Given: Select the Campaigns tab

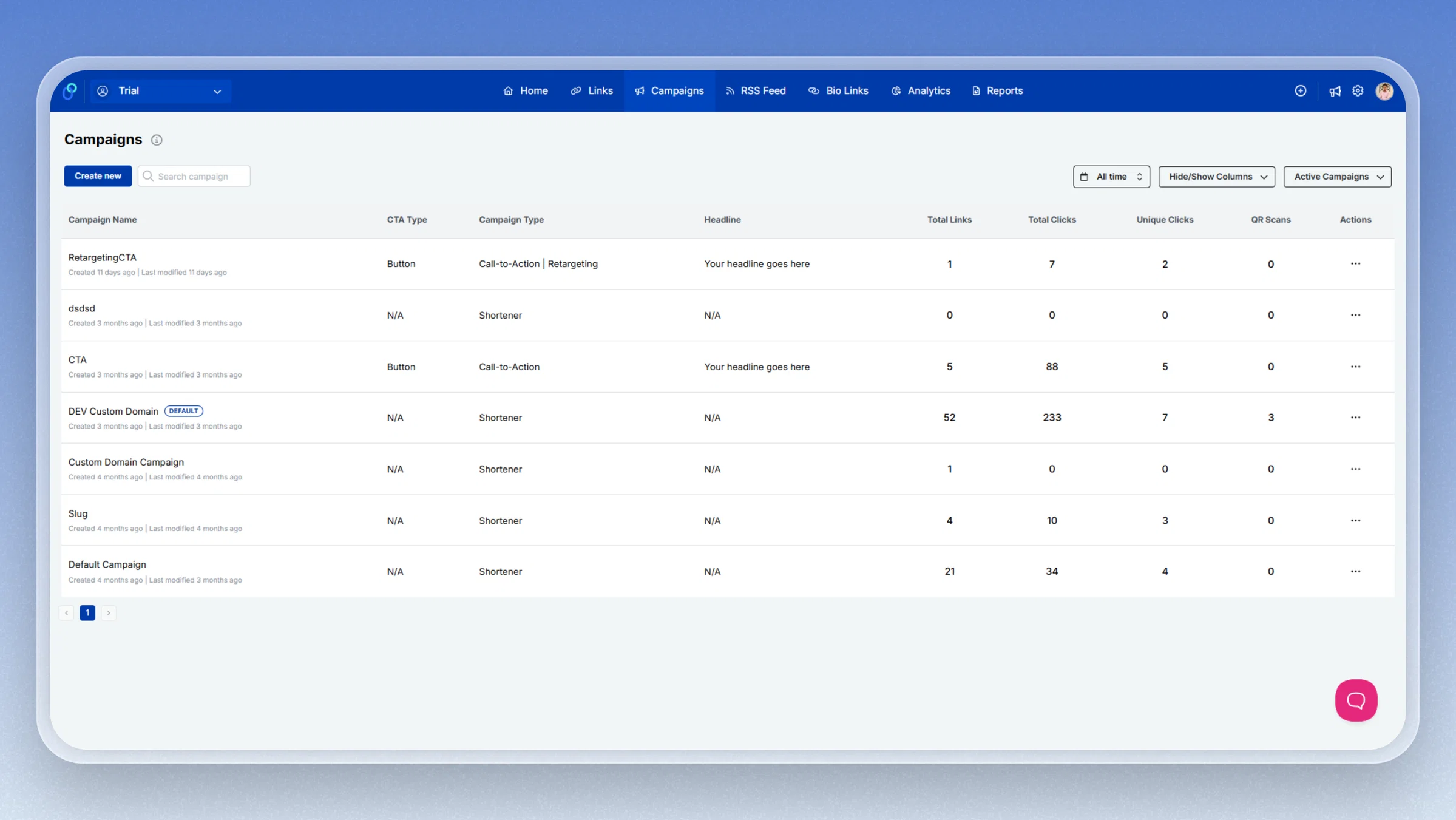Looking at the screenshot, I should (x=669, y=91).
